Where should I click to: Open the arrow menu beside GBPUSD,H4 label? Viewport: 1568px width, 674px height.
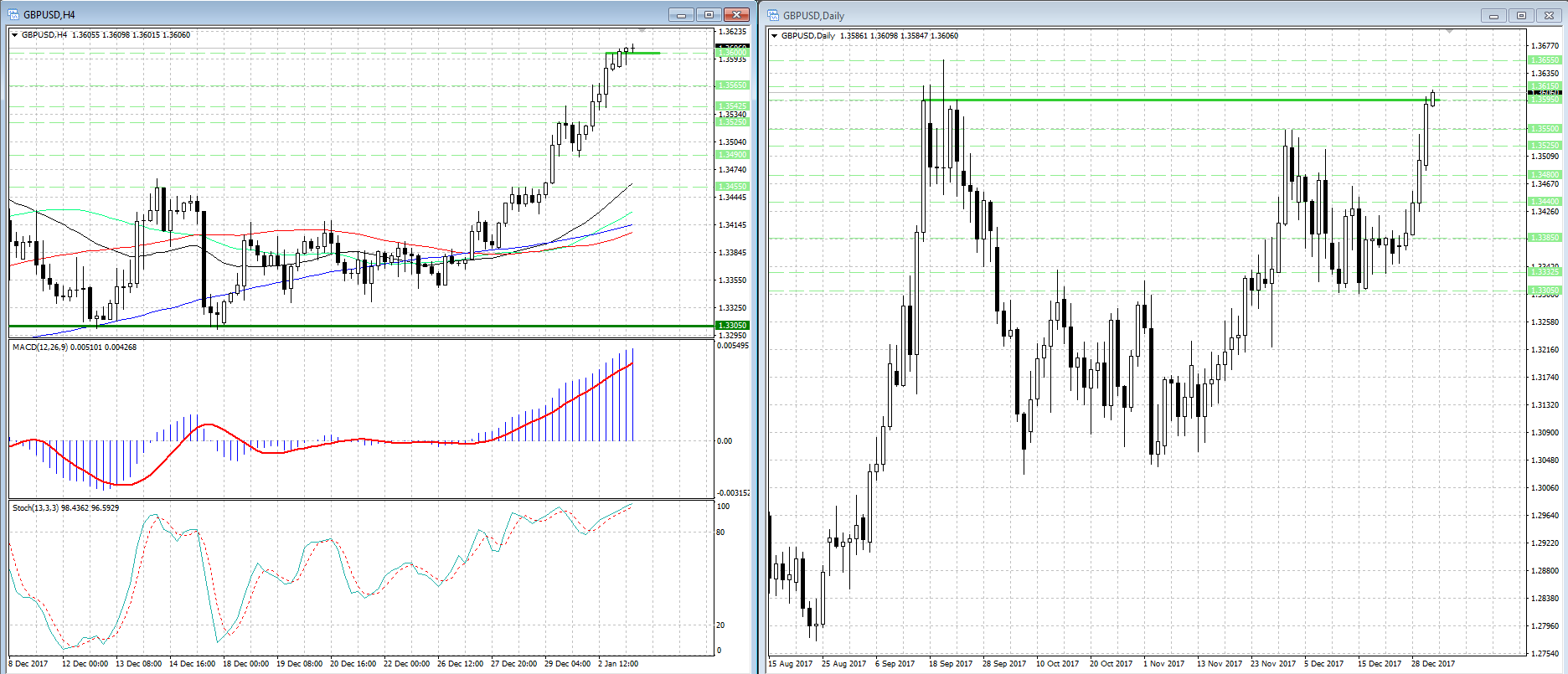coord(15,35)
